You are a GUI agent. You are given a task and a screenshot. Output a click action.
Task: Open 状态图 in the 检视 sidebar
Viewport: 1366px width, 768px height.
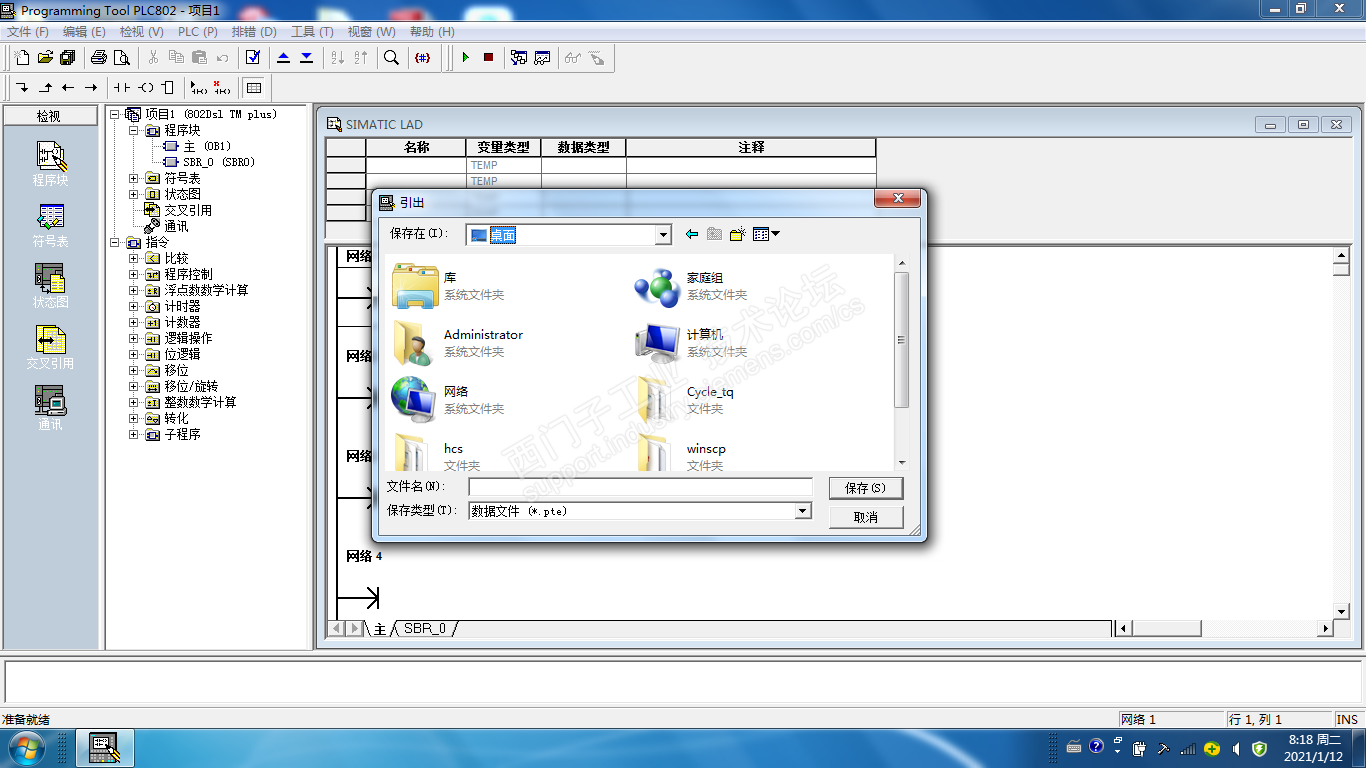coord(50,286)
